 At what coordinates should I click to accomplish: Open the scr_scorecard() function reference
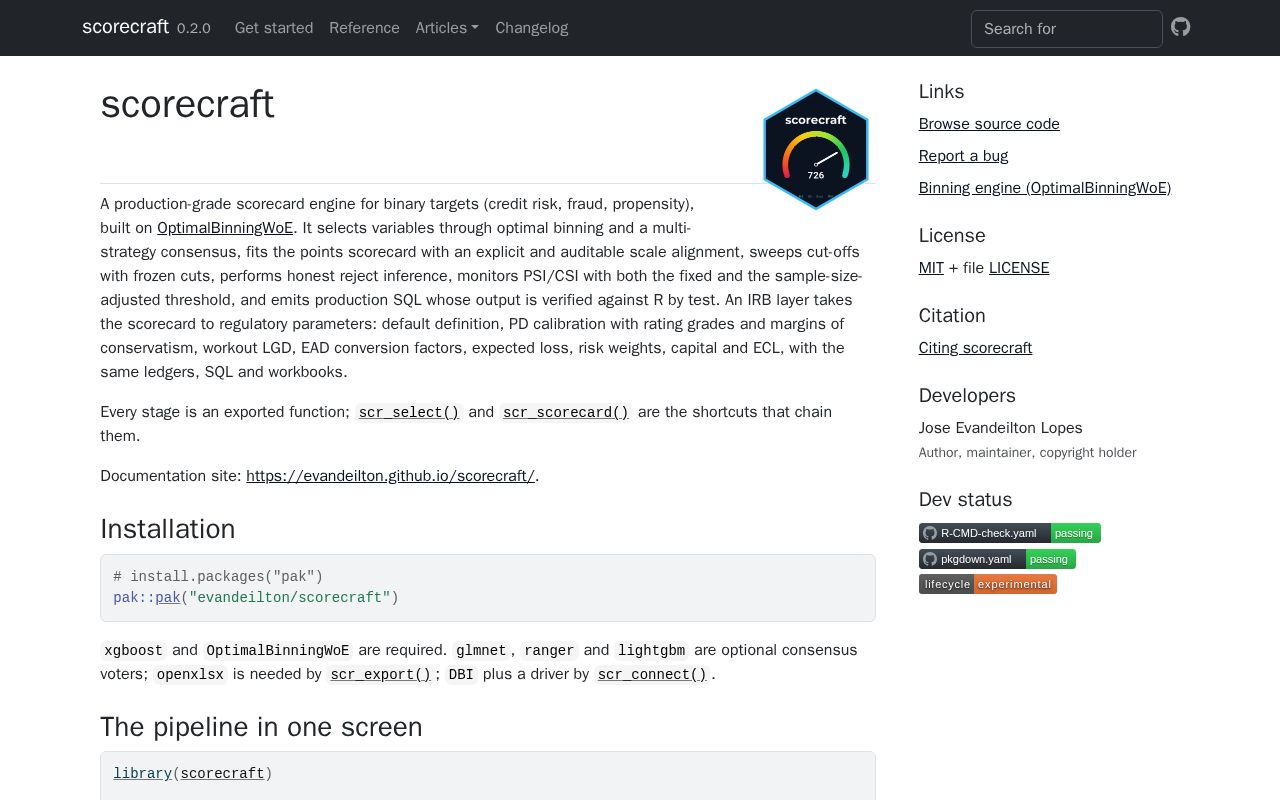point(566,412)
